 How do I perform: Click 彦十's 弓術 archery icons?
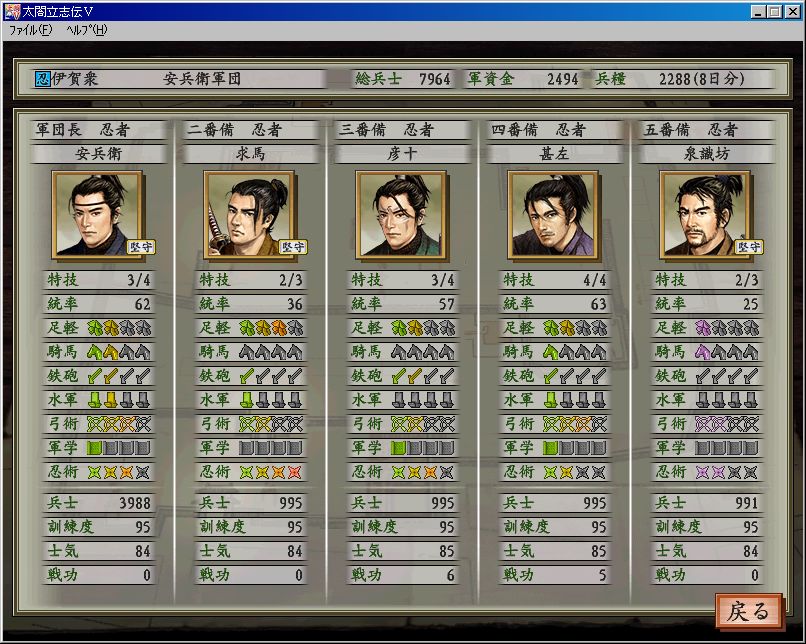(423, 424)
